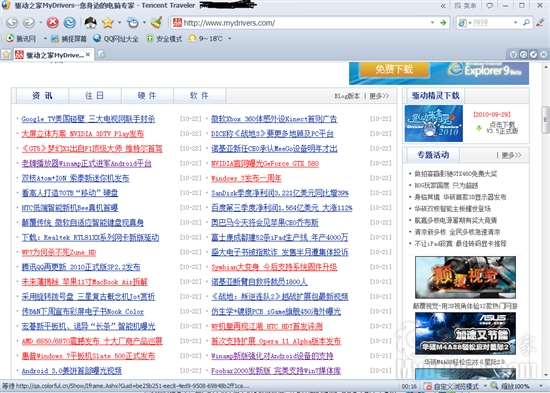This screenshot has width=550, height=393.
Task: Expand the search box history dropdown
Action: point(516,23)
